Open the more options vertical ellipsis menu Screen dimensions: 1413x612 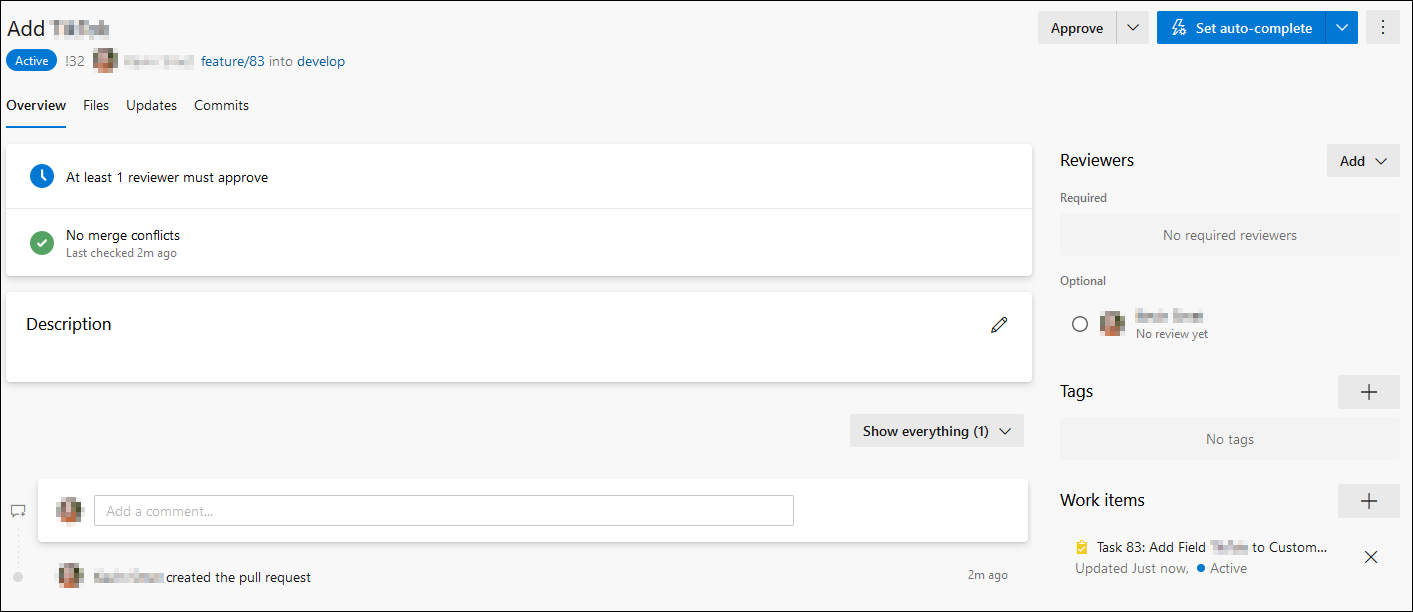coord(1383,28)
